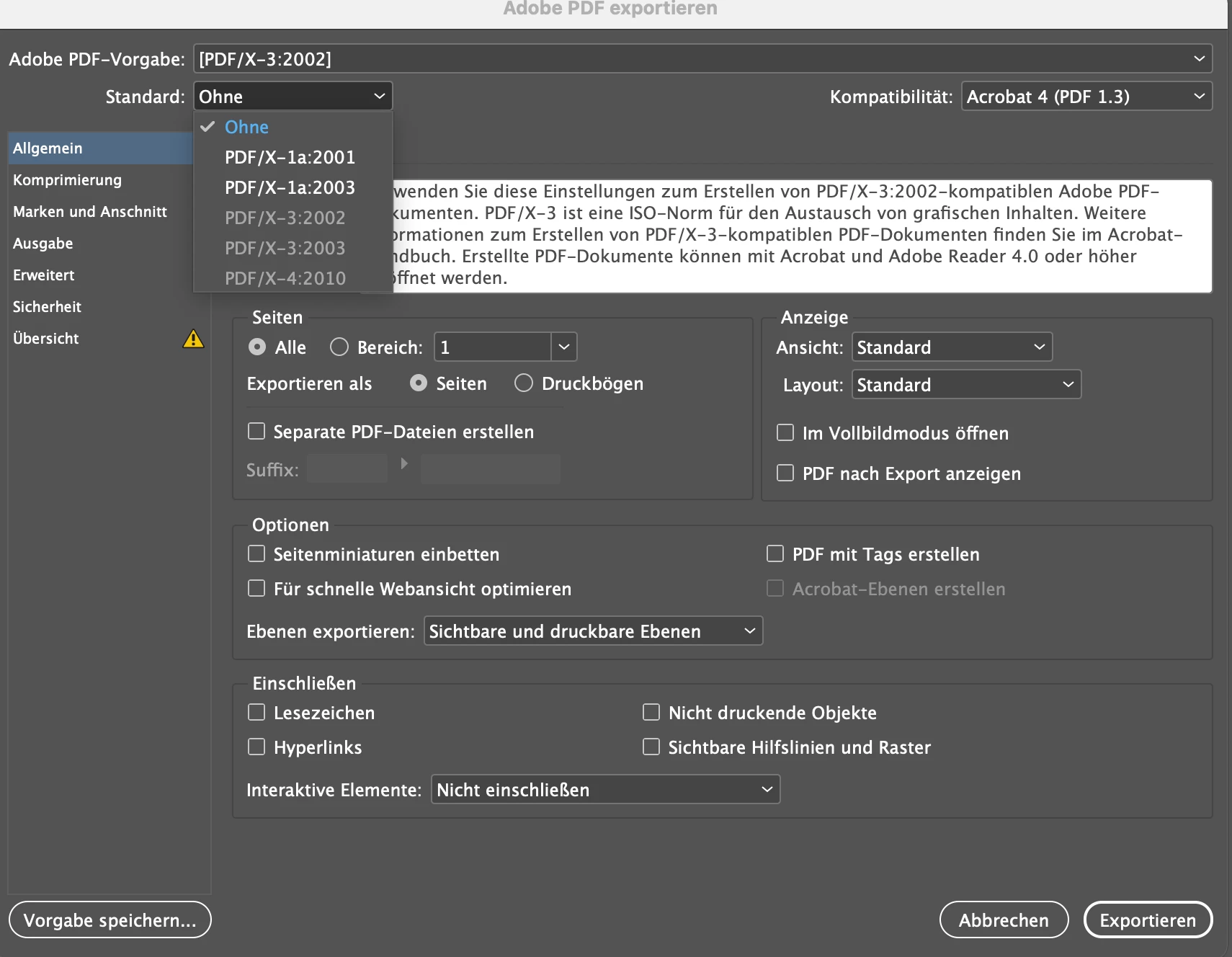Image resolution: width=1232 pixels, height=957 pixels.
Task: Open the Kompatibilität Acrobat 4 dropdown
Action: [1086, 96]
